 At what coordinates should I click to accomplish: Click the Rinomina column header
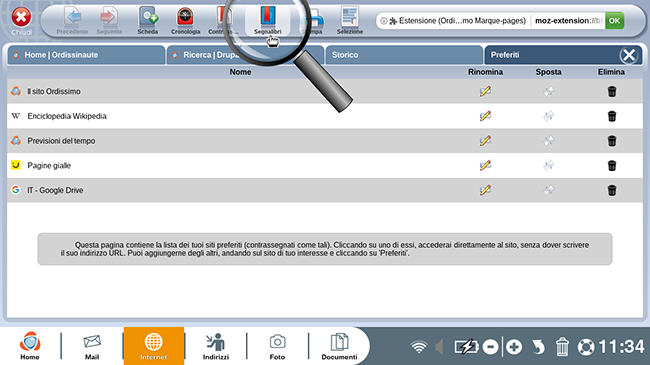click(x=485, y=72)
